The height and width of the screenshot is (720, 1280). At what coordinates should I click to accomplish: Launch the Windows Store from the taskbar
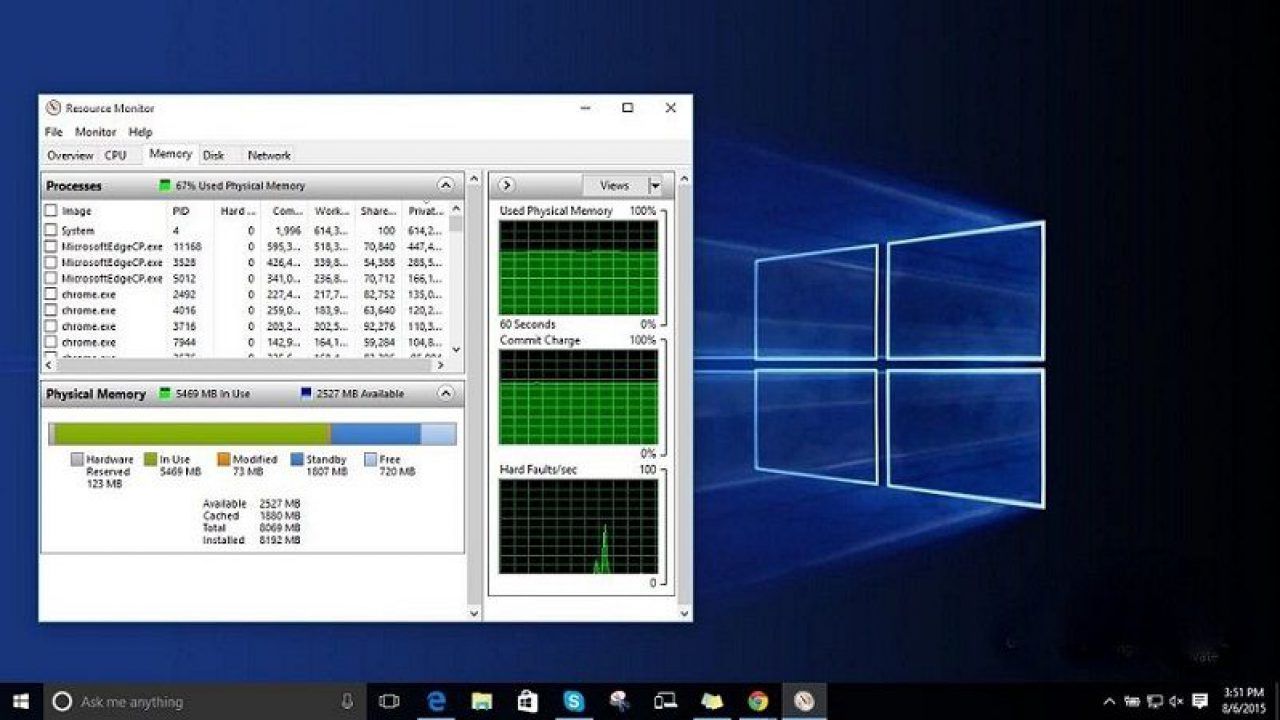pos(527,701)
